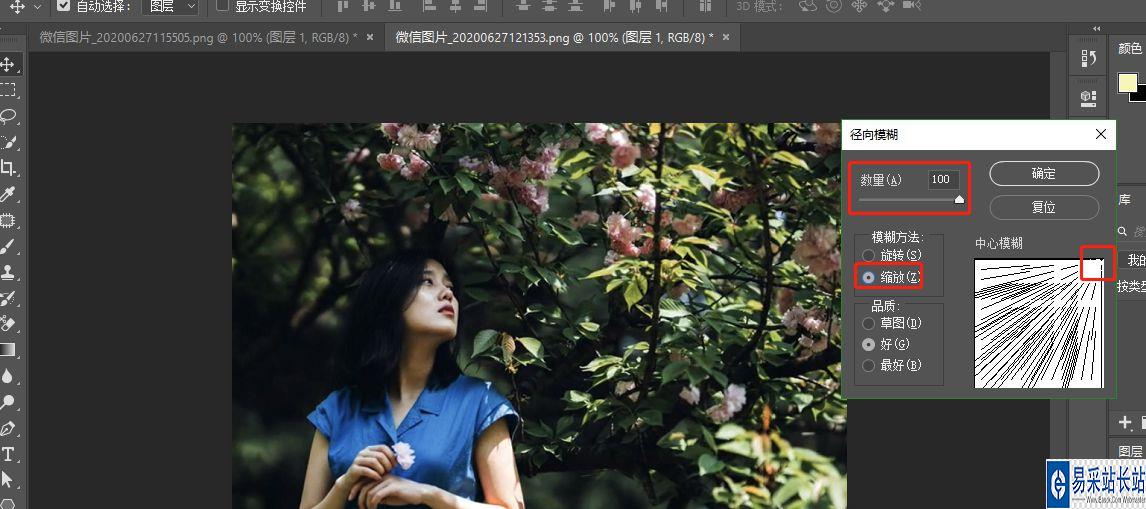Click the library search magnifier icon
This screenshot has width=1146, height=509.
pos(1123,231)
